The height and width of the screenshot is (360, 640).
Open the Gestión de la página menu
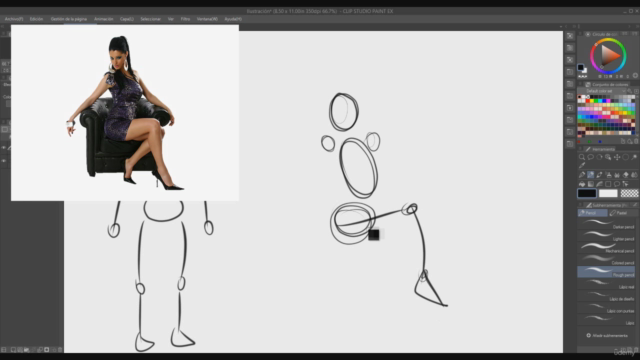click(69, 19)
